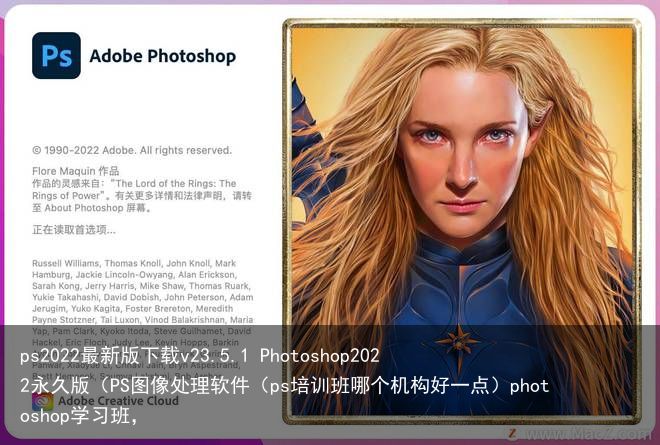This screenshot has height=445, width=660.
Task: Click the Adobe Creative Cloud rainbow icon
Action: tap(43, 401)
